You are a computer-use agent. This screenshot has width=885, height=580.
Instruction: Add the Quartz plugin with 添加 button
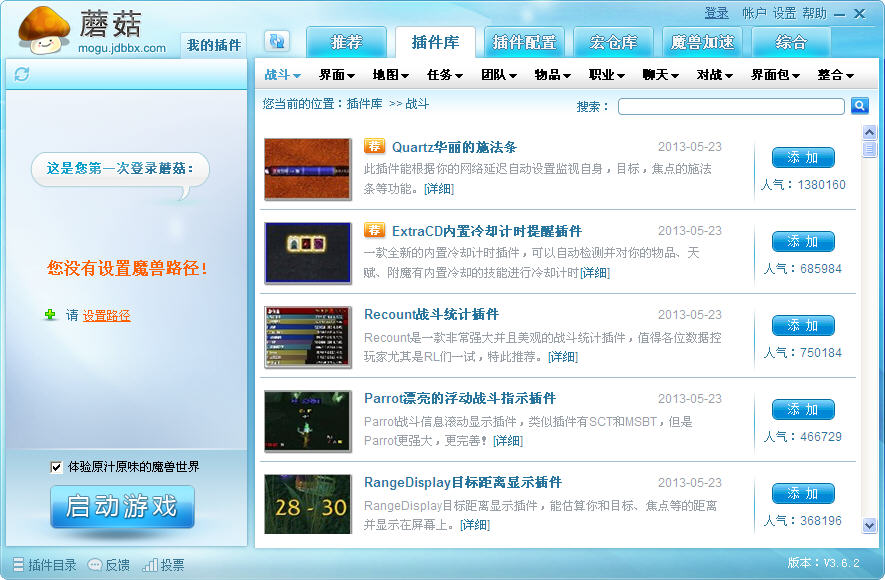[x=802, y=157]
